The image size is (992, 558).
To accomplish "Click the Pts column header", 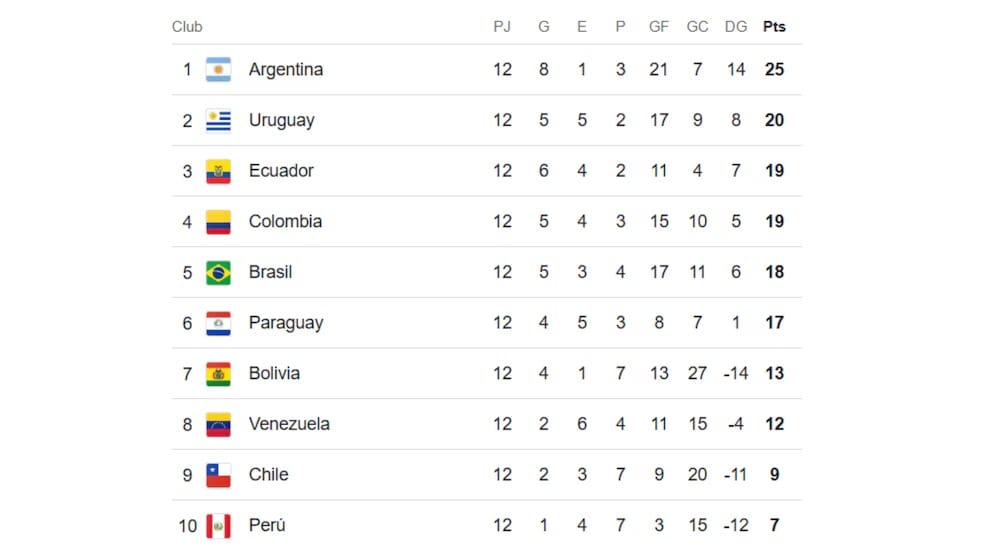I will coord(774,27).
